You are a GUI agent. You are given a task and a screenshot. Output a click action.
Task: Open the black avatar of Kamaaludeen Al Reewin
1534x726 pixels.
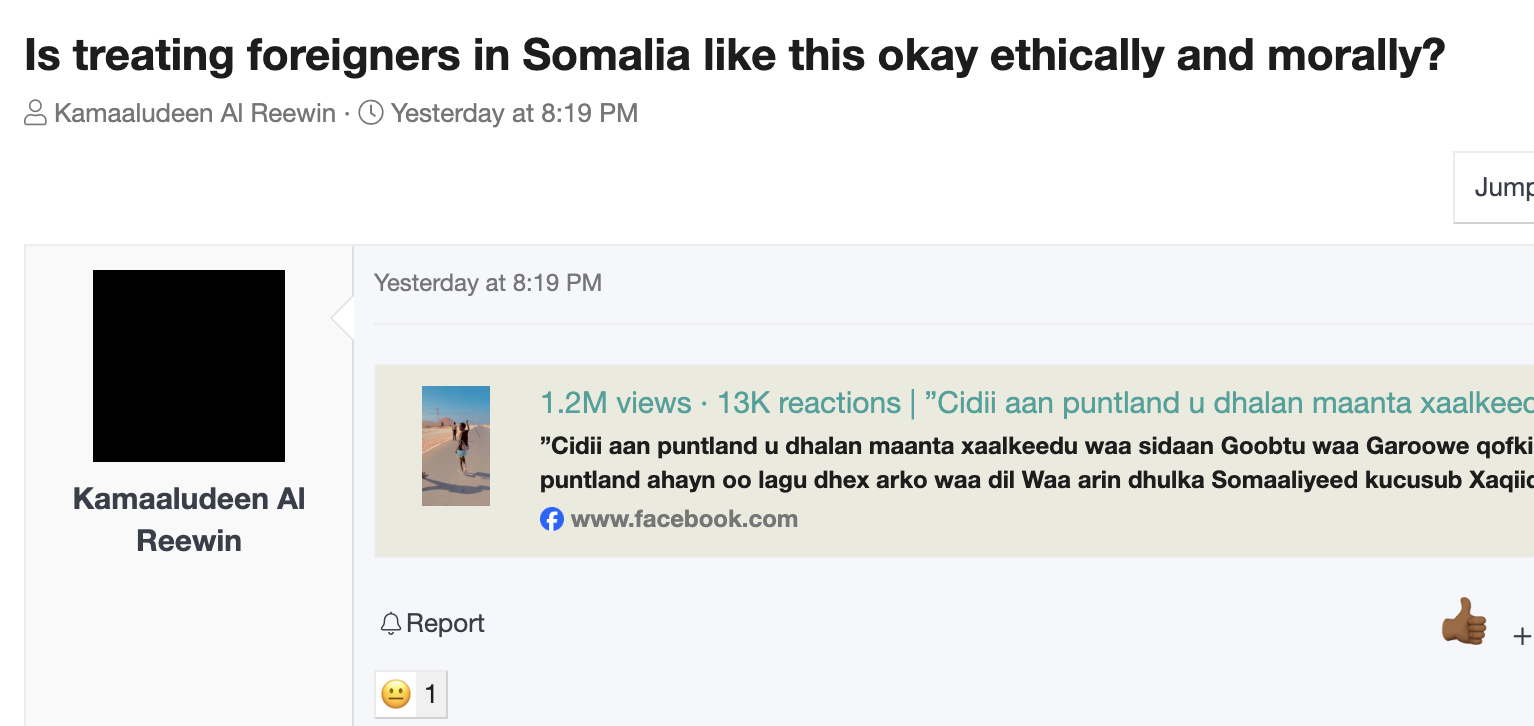(x=189, y=366)
